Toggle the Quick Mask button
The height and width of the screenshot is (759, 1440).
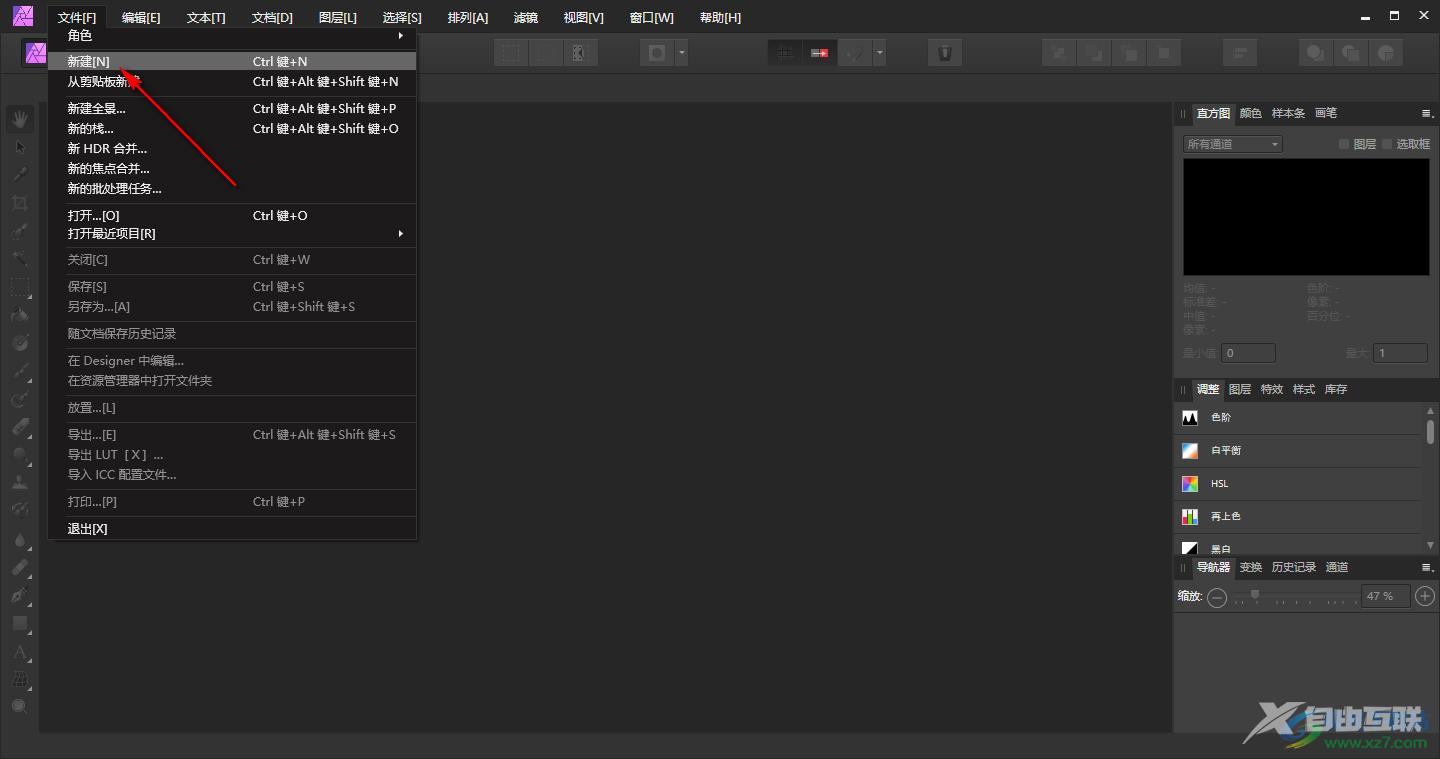click(657, 53)
